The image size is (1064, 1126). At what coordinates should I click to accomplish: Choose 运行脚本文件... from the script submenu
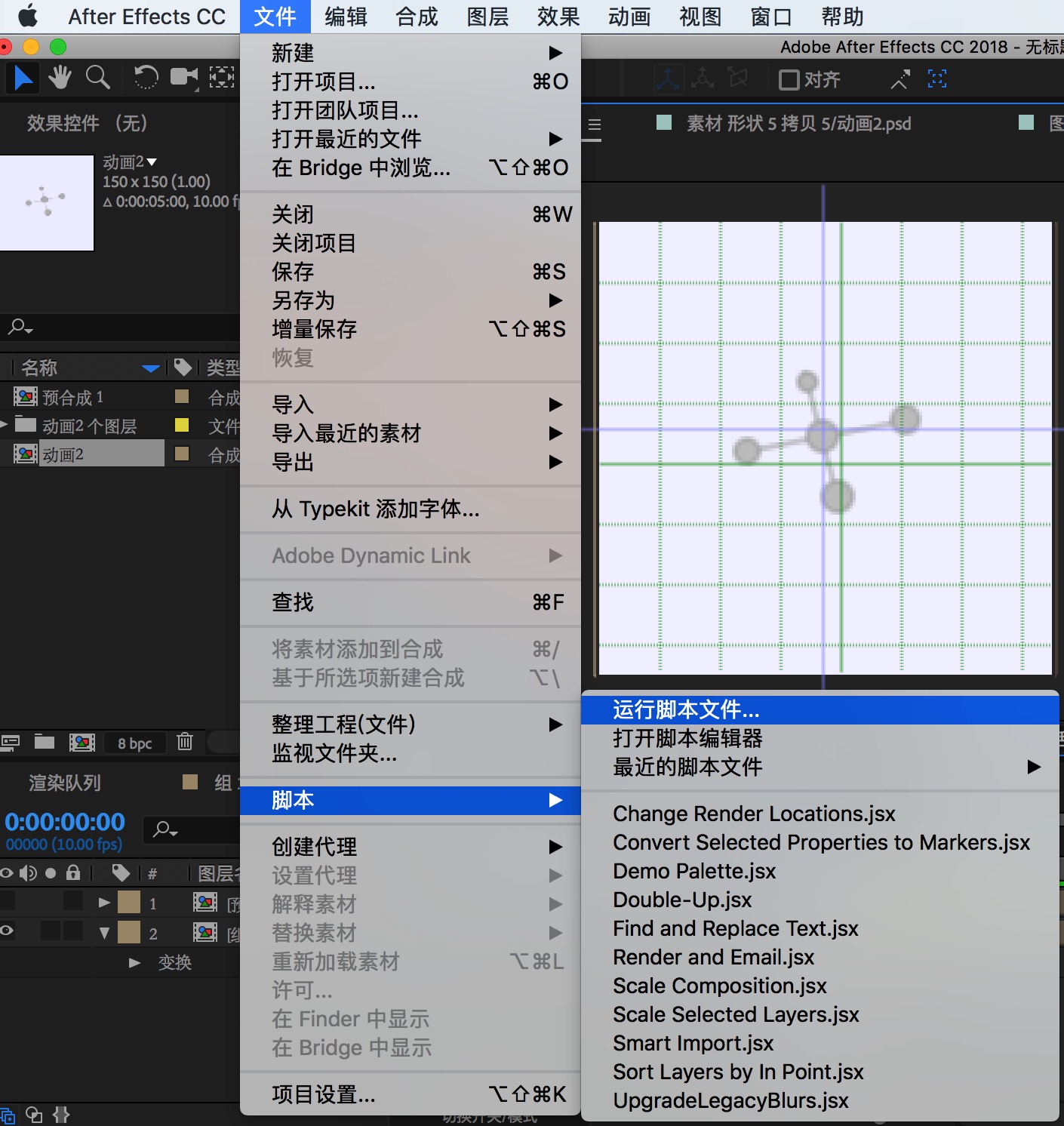click(x=820, y=709)
